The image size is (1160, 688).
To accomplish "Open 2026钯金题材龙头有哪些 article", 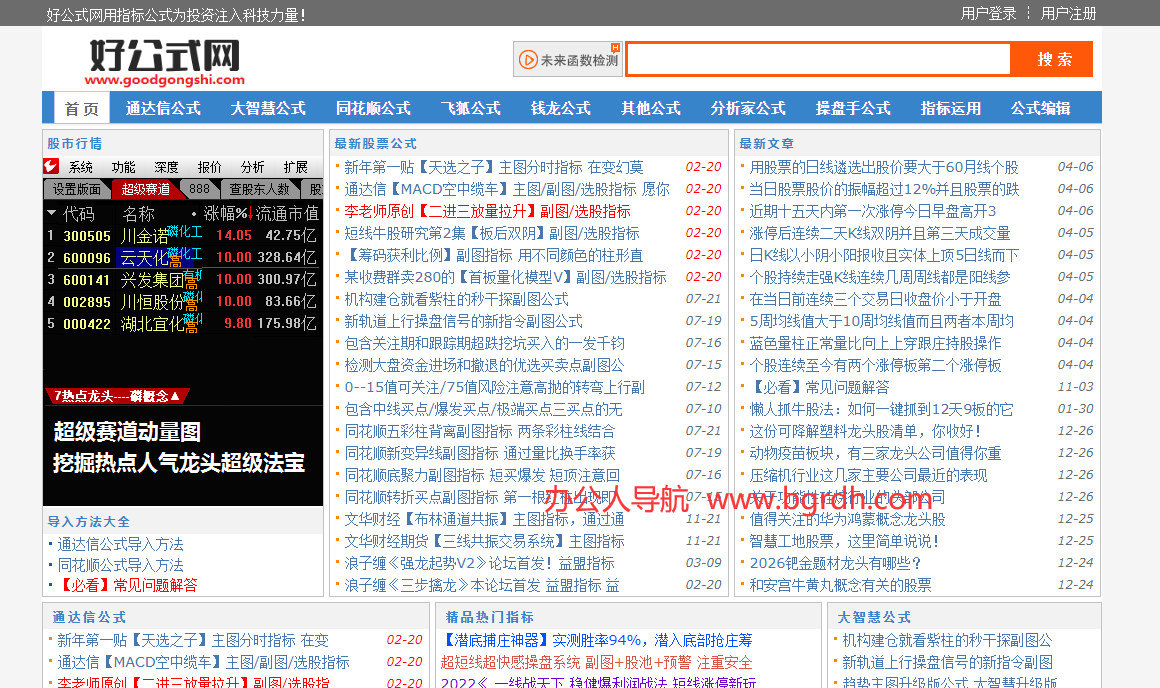I will point(835,564).
